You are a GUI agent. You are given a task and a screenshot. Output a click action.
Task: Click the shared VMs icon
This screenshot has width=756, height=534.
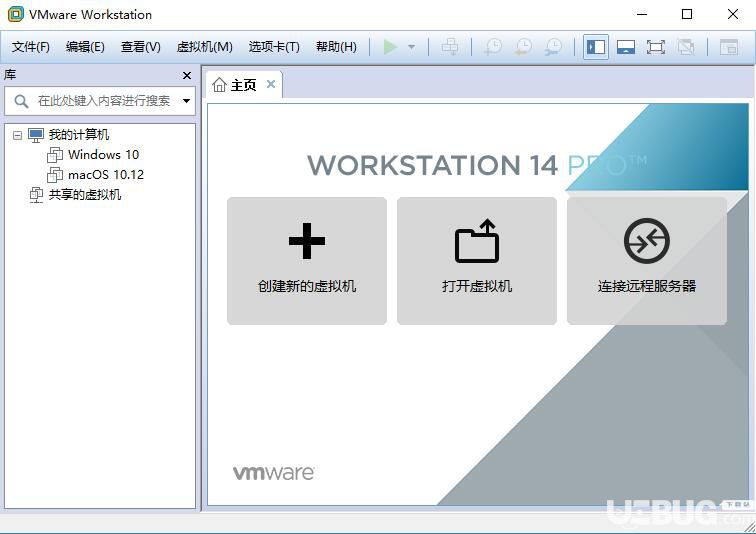click(x=36, y=195)
